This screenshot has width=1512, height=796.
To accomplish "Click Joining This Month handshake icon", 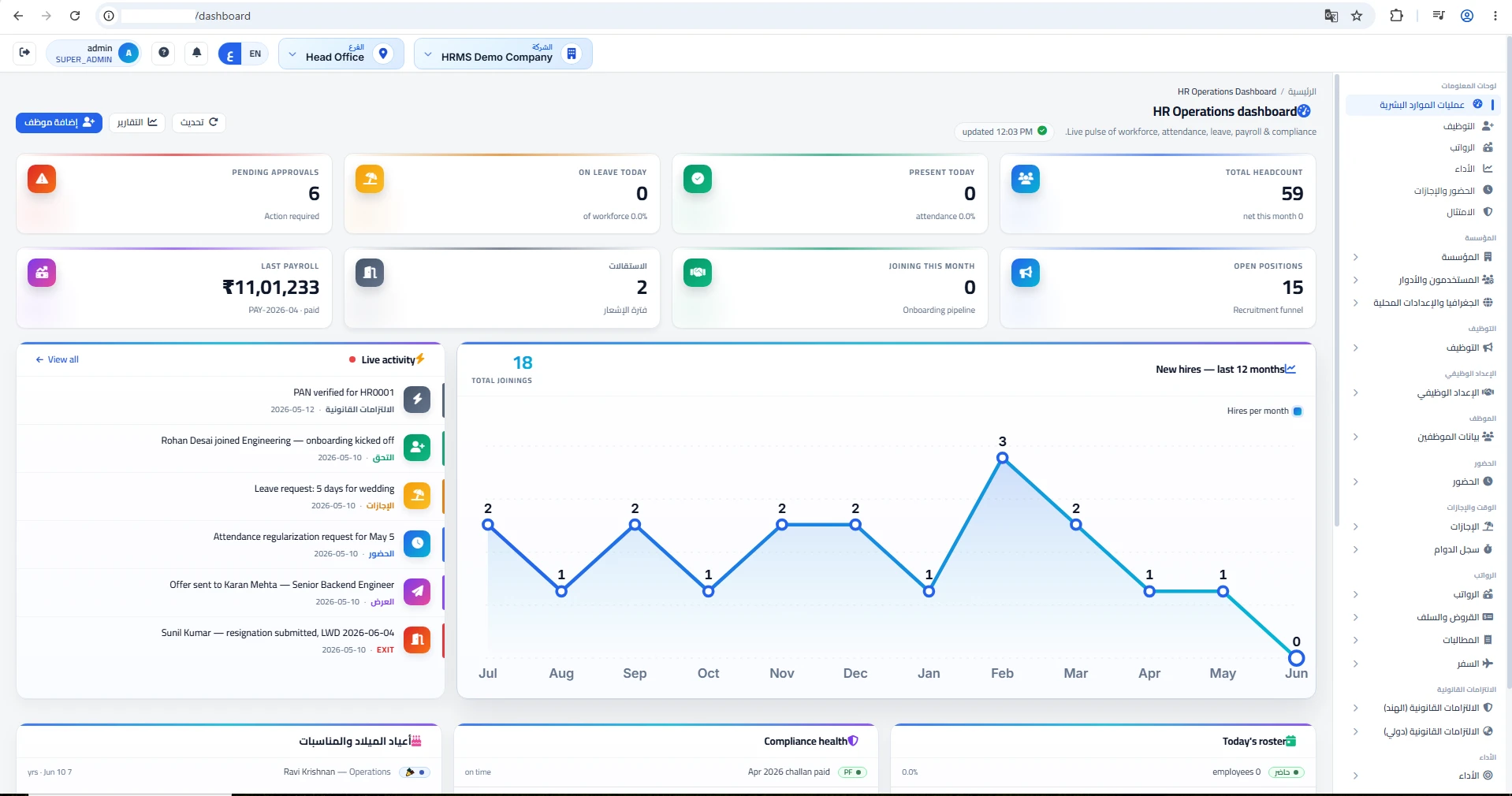I will pos(698,273).
